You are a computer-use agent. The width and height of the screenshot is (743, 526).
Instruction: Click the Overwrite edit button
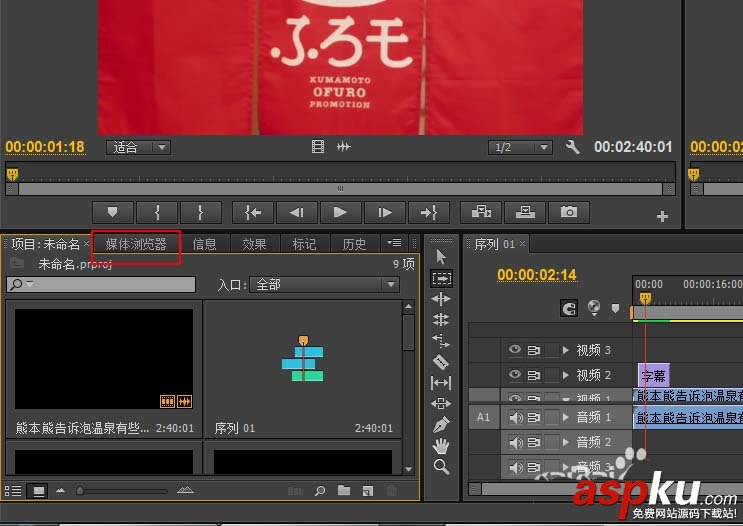pos(525,212)
